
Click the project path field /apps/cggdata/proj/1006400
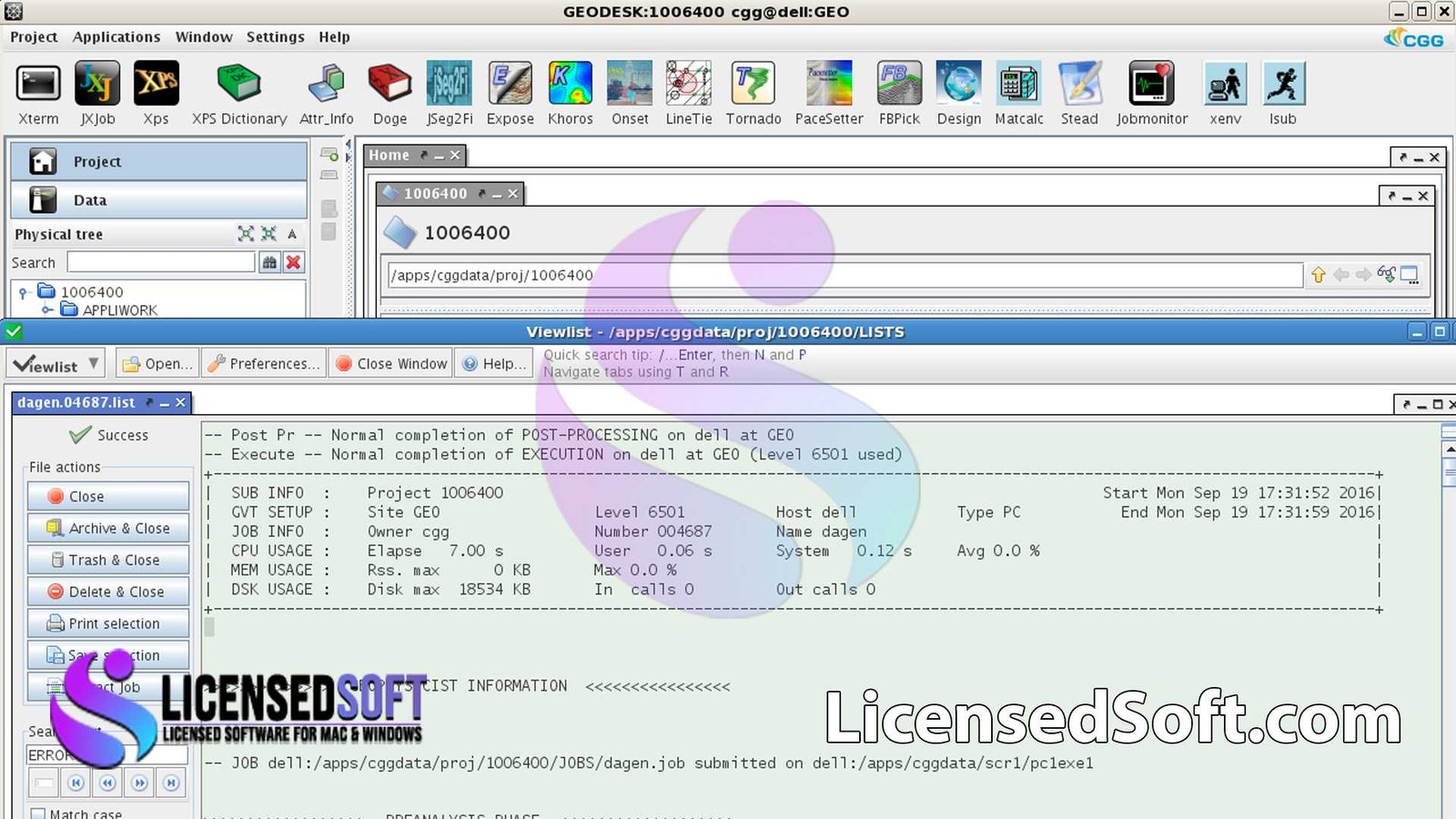[x=845, y=275]
